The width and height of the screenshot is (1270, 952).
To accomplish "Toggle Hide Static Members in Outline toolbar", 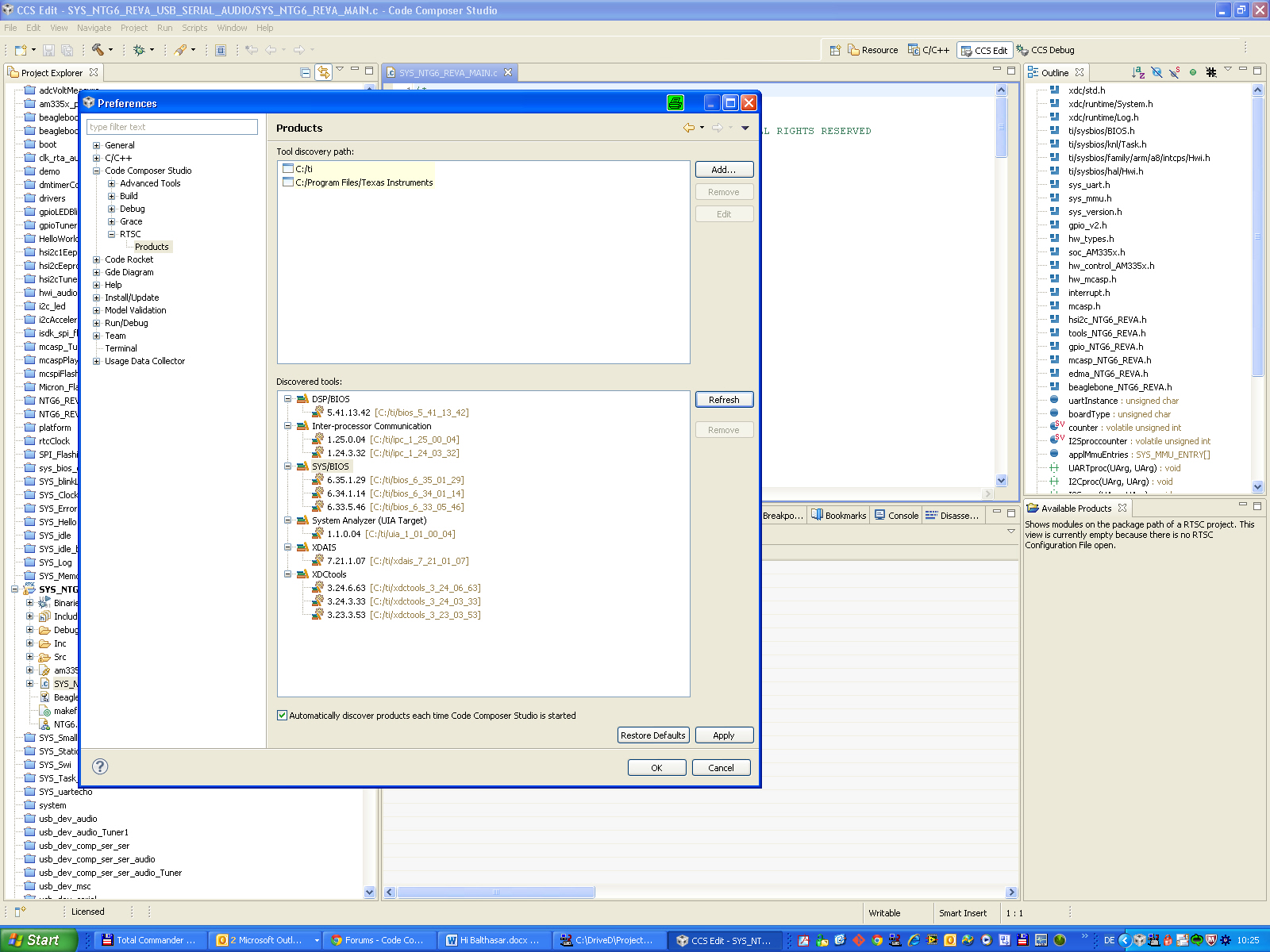I will [x=1175, y=72].
